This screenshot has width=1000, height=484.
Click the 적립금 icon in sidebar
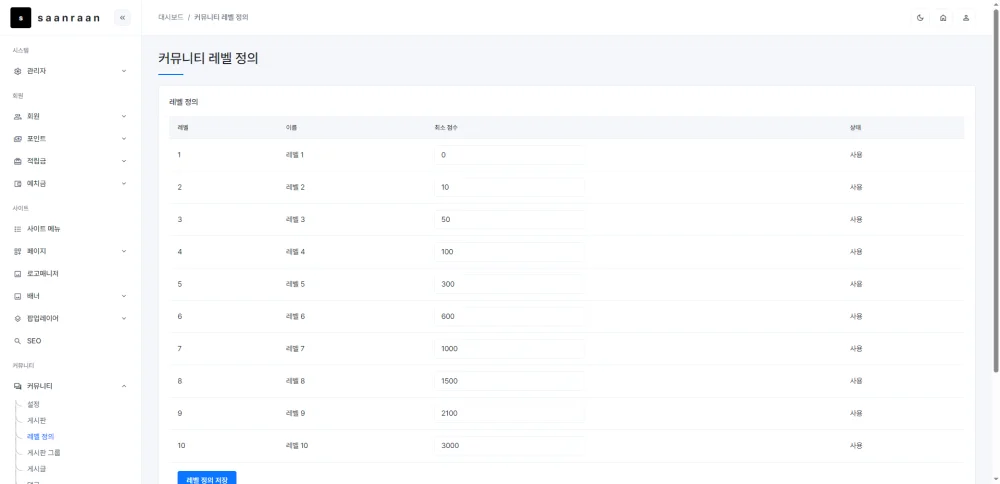coord(18,161)
